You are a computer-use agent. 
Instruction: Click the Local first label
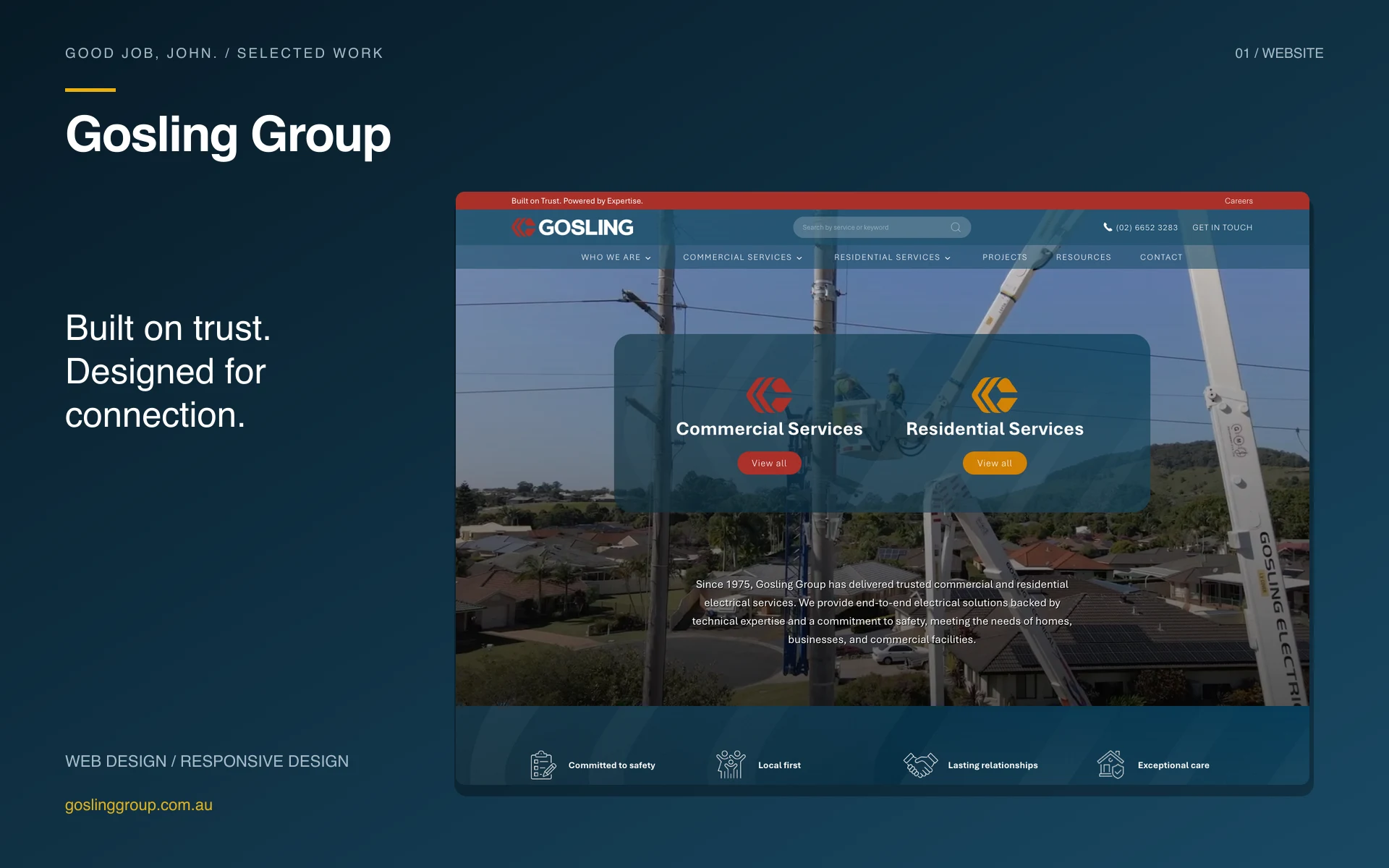pos(779,765)
